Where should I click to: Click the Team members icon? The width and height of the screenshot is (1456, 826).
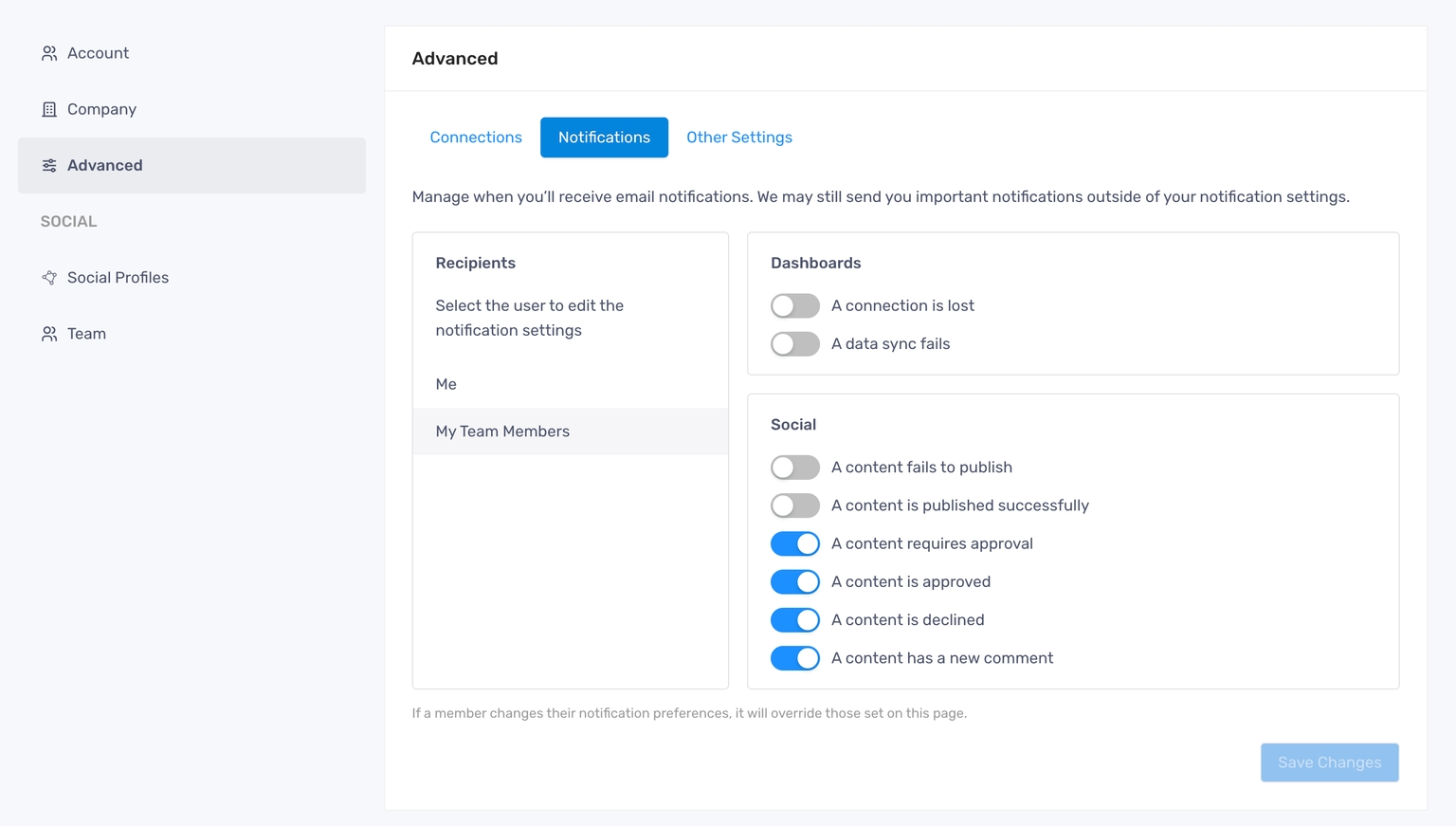49,334
